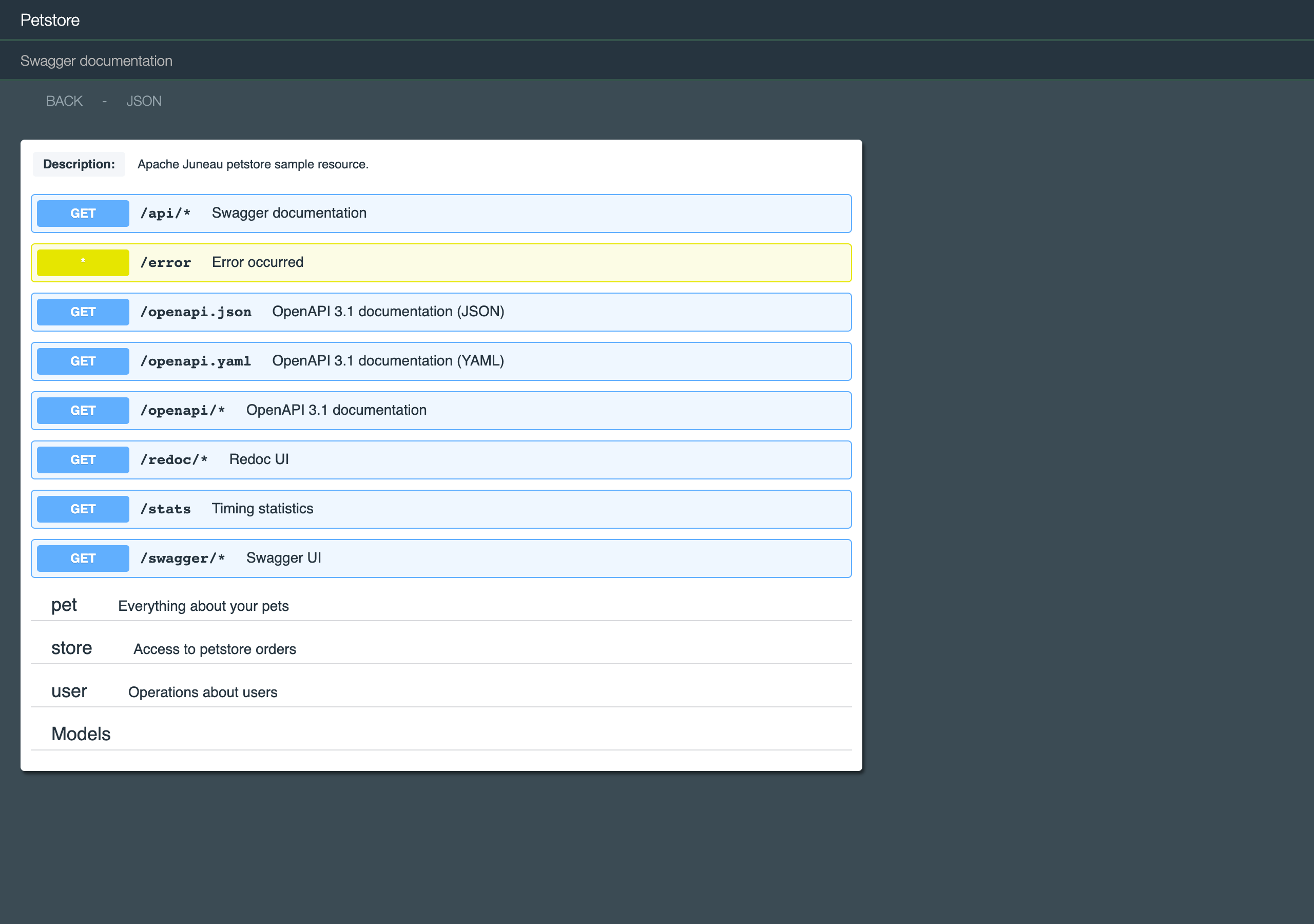This screenshot has height=924, width=1314.
Task: Expand the pet tag section
Action: click(441, 605)
